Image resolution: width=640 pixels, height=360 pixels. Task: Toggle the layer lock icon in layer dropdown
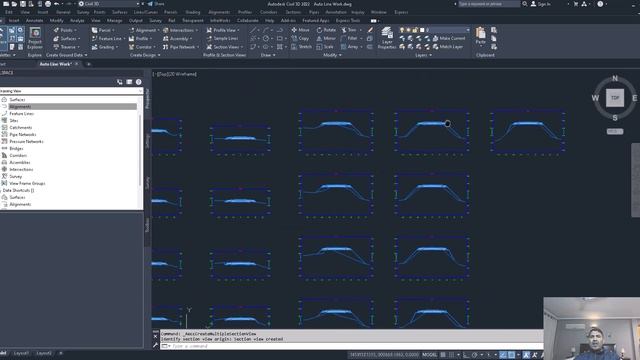coord(415,30)
